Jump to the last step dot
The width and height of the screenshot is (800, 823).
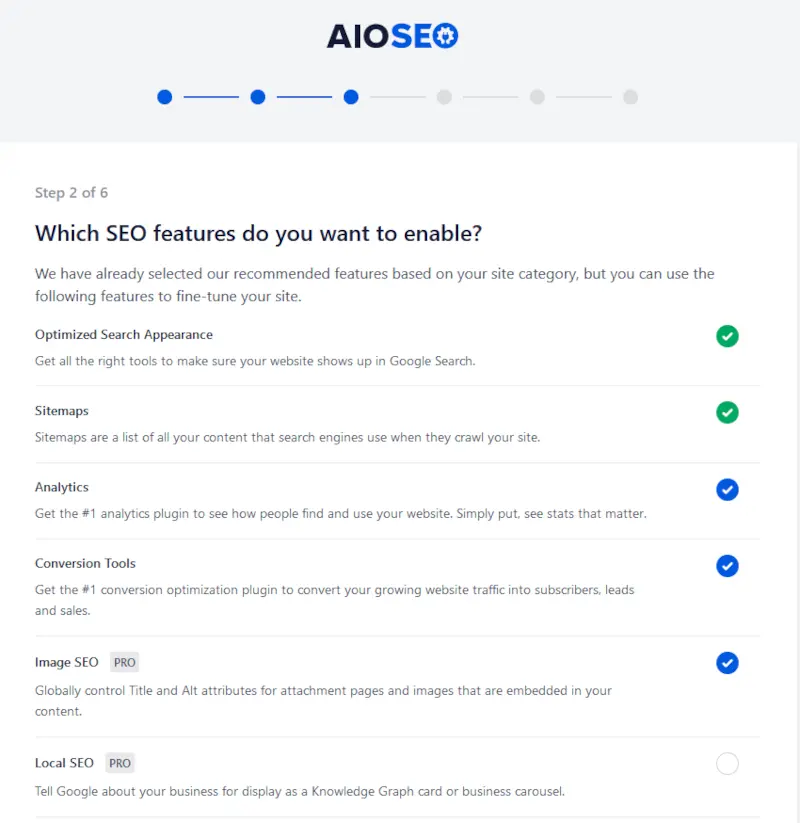[x=630, y=97]
